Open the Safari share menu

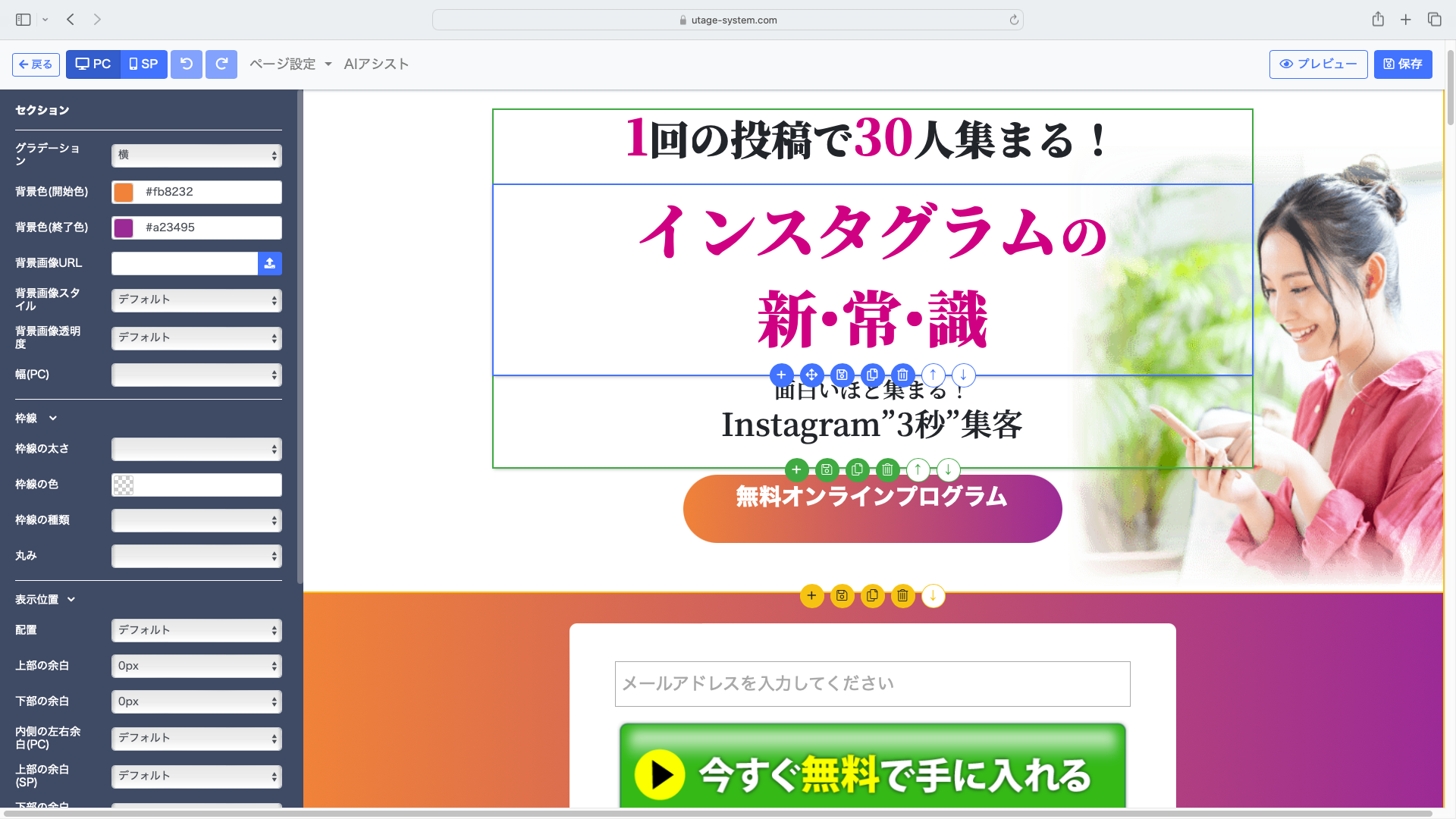(1378, 20)
